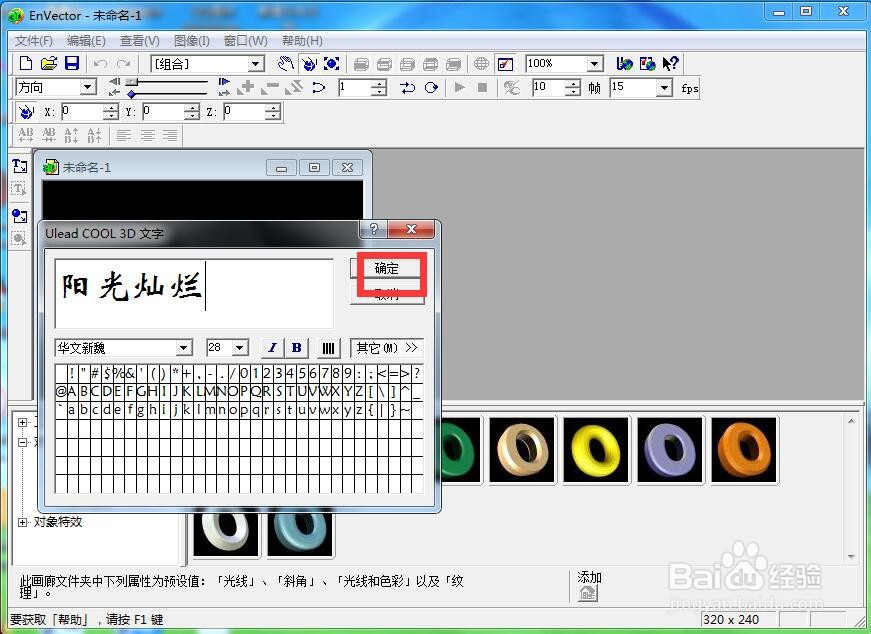Pick the orange ring preset thumbnail
Image resolution: width=871 pixels, height=634 pixels.
(x=744, y=450)
